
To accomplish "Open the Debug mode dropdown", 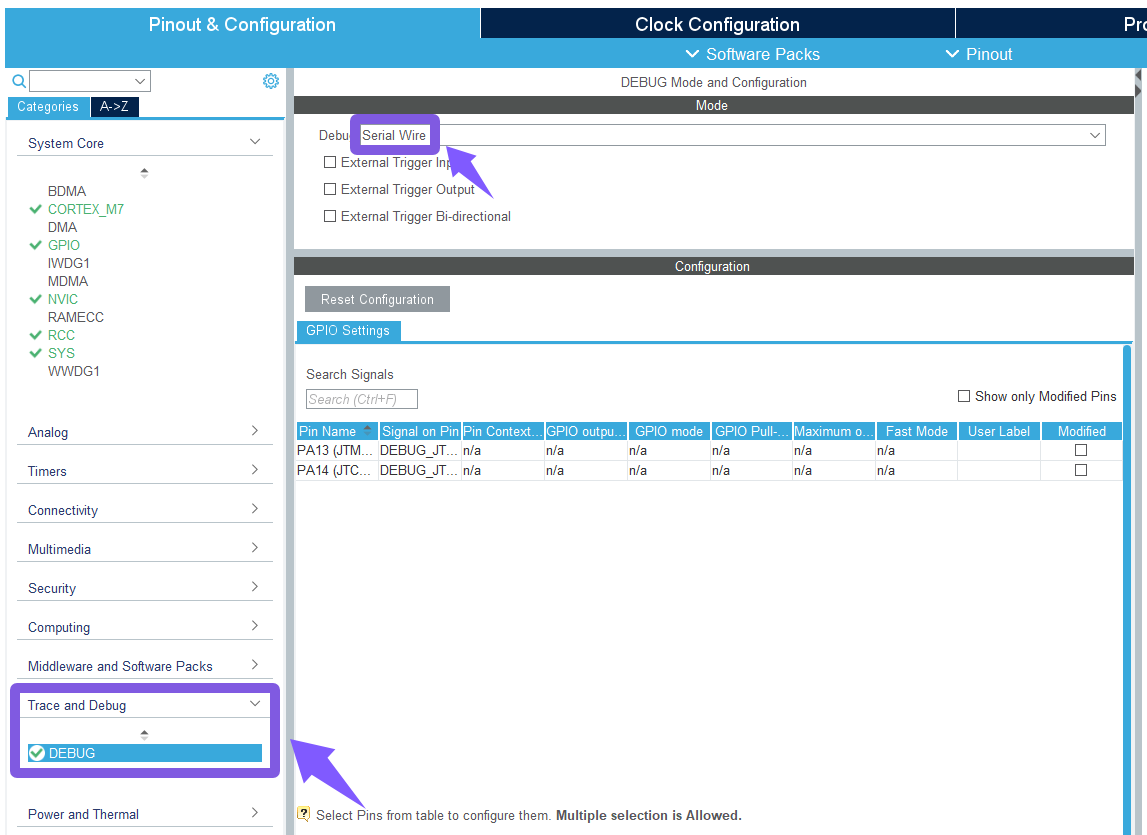I will point(732,135).
